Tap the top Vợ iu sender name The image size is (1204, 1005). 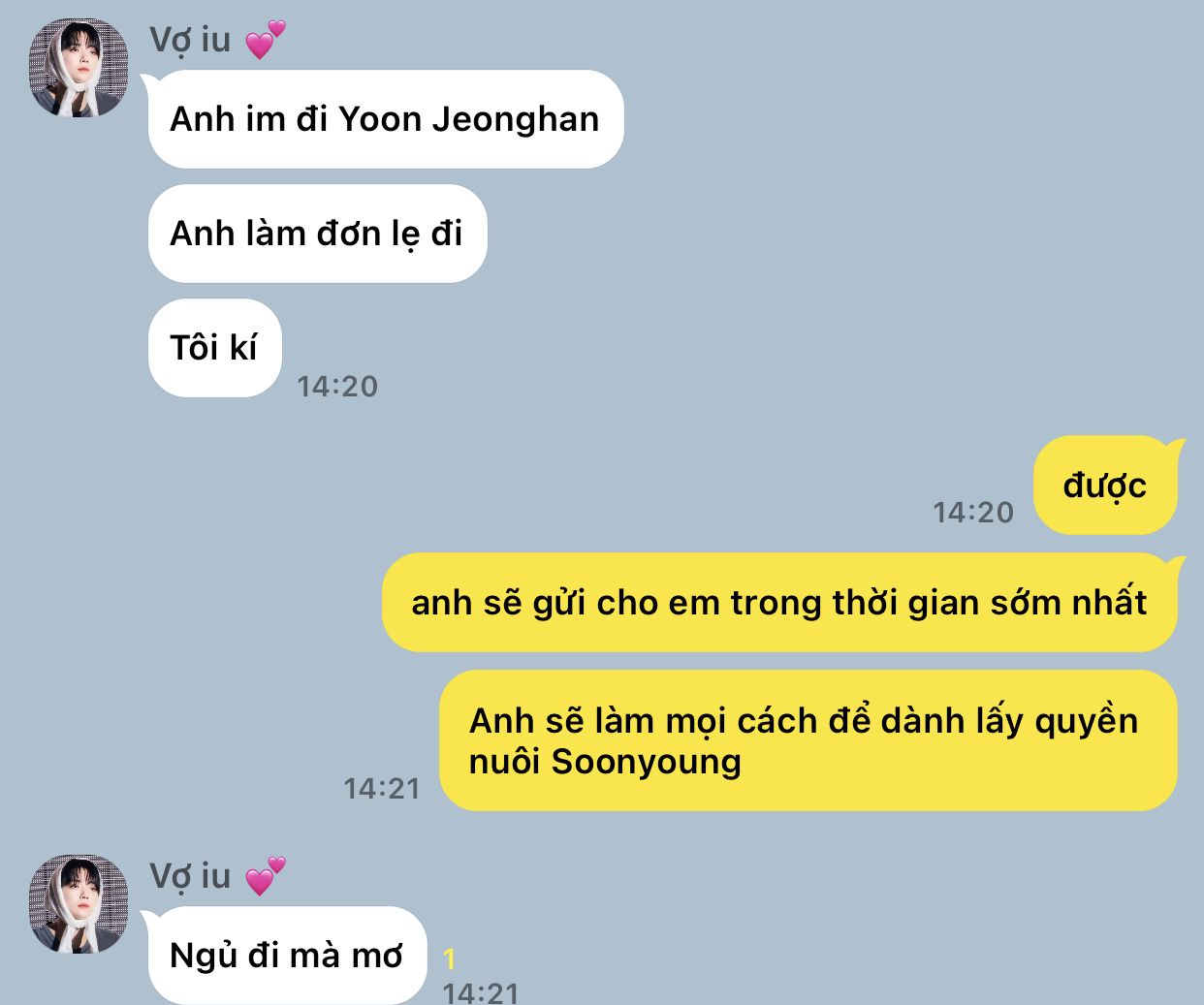[190, 40]
